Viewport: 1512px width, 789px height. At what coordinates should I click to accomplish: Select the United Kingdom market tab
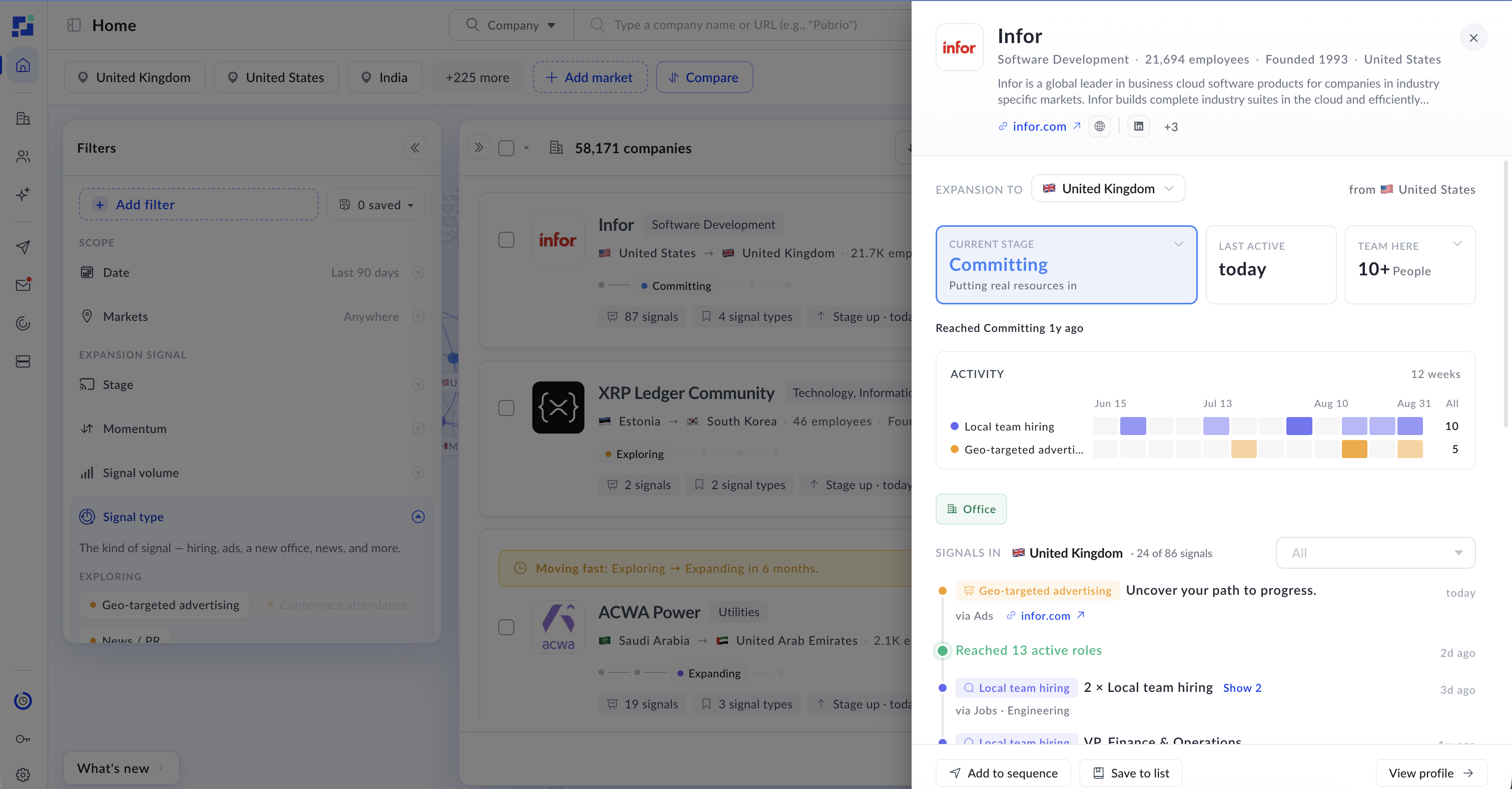tap(135, 77)
